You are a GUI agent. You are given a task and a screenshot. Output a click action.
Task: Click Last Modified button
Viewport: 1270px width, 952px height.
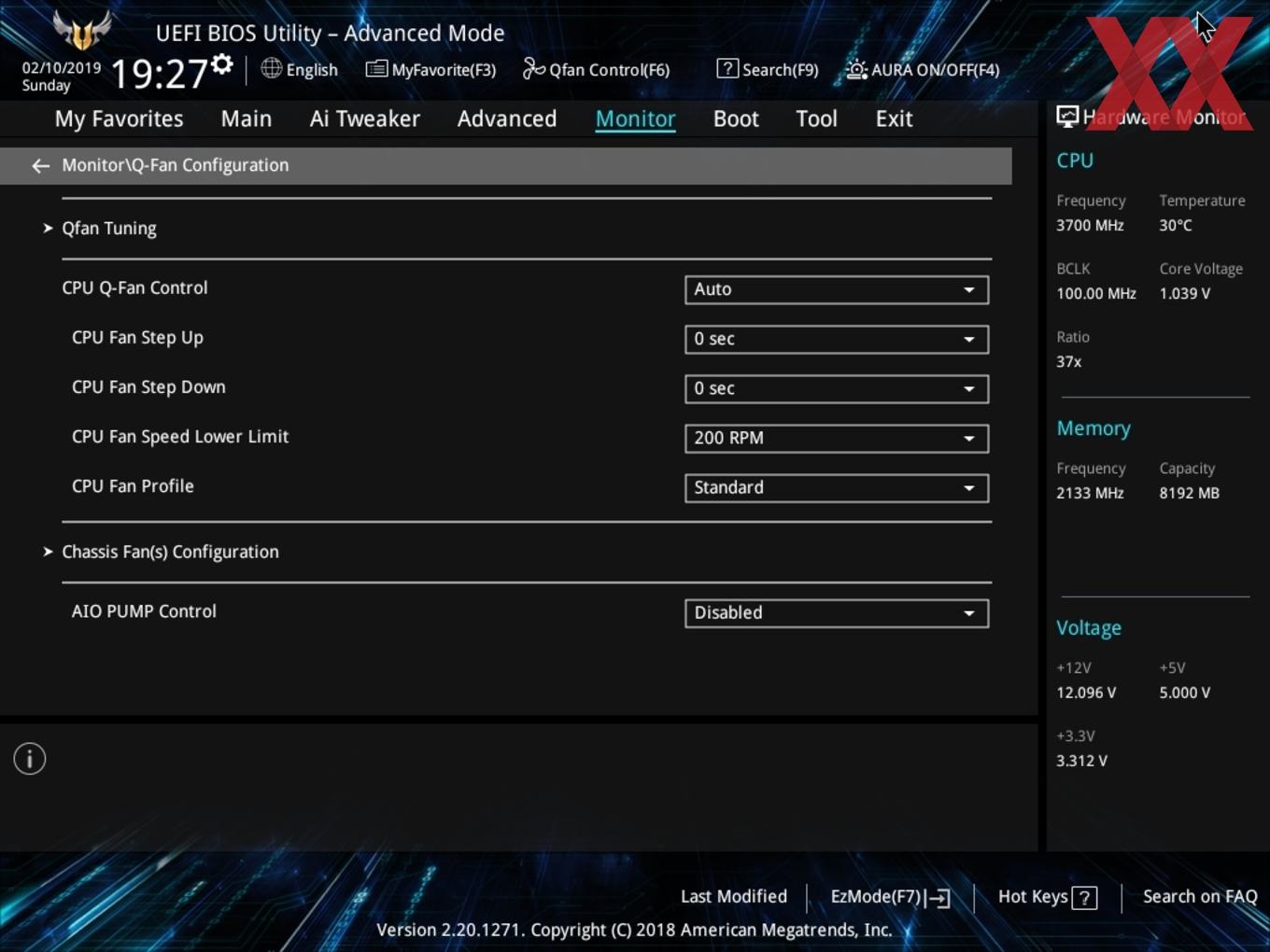[x=734, y=897]
